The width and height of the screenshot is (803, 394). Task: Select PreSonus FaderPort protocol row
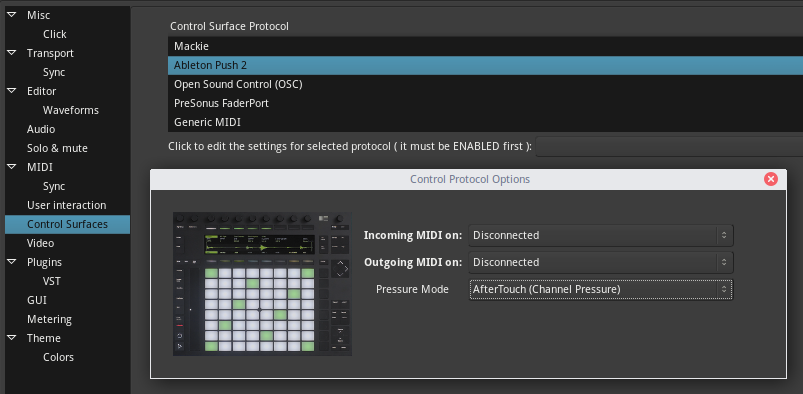click(x=485, y=103)
